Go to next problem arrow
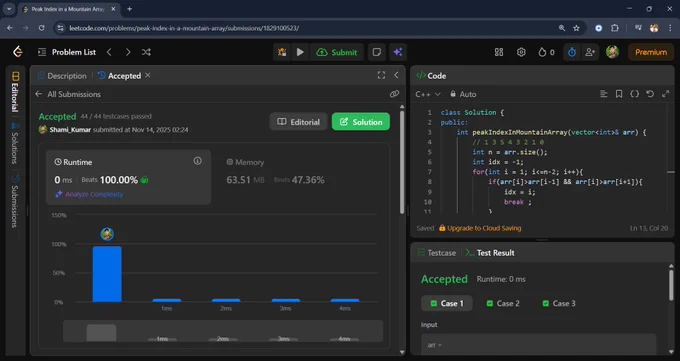This screenshot has width=680, height=361. pos(128,52)
